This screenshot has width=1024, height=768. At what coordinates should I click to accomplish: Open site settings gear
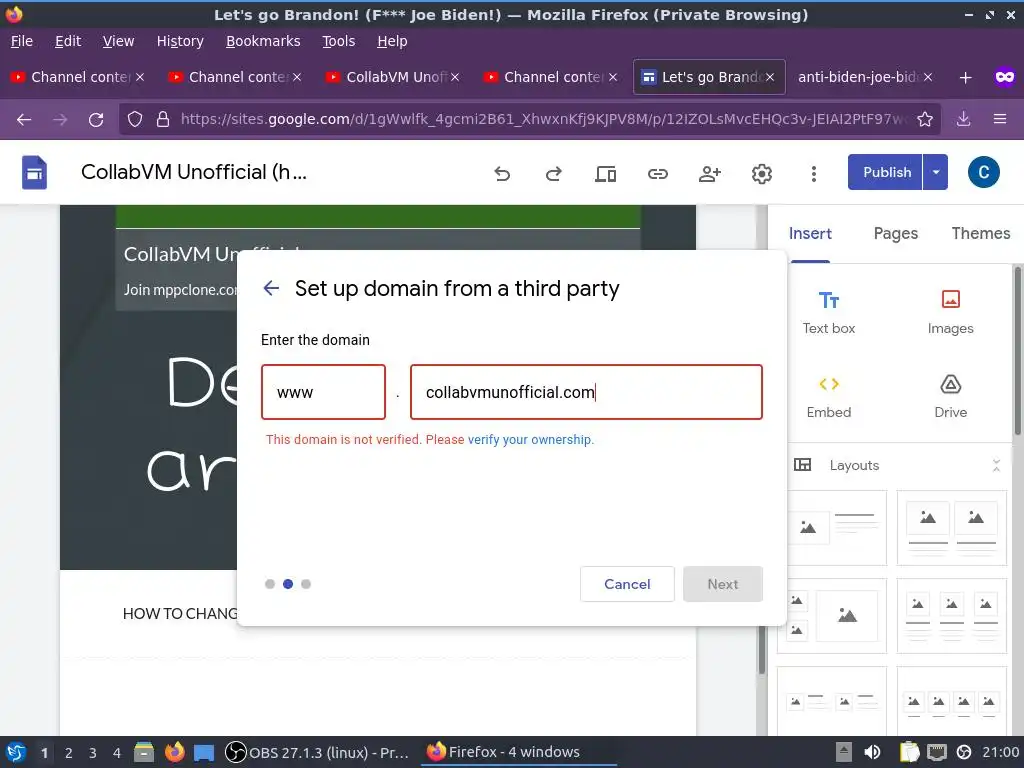(x=761, y=174)
